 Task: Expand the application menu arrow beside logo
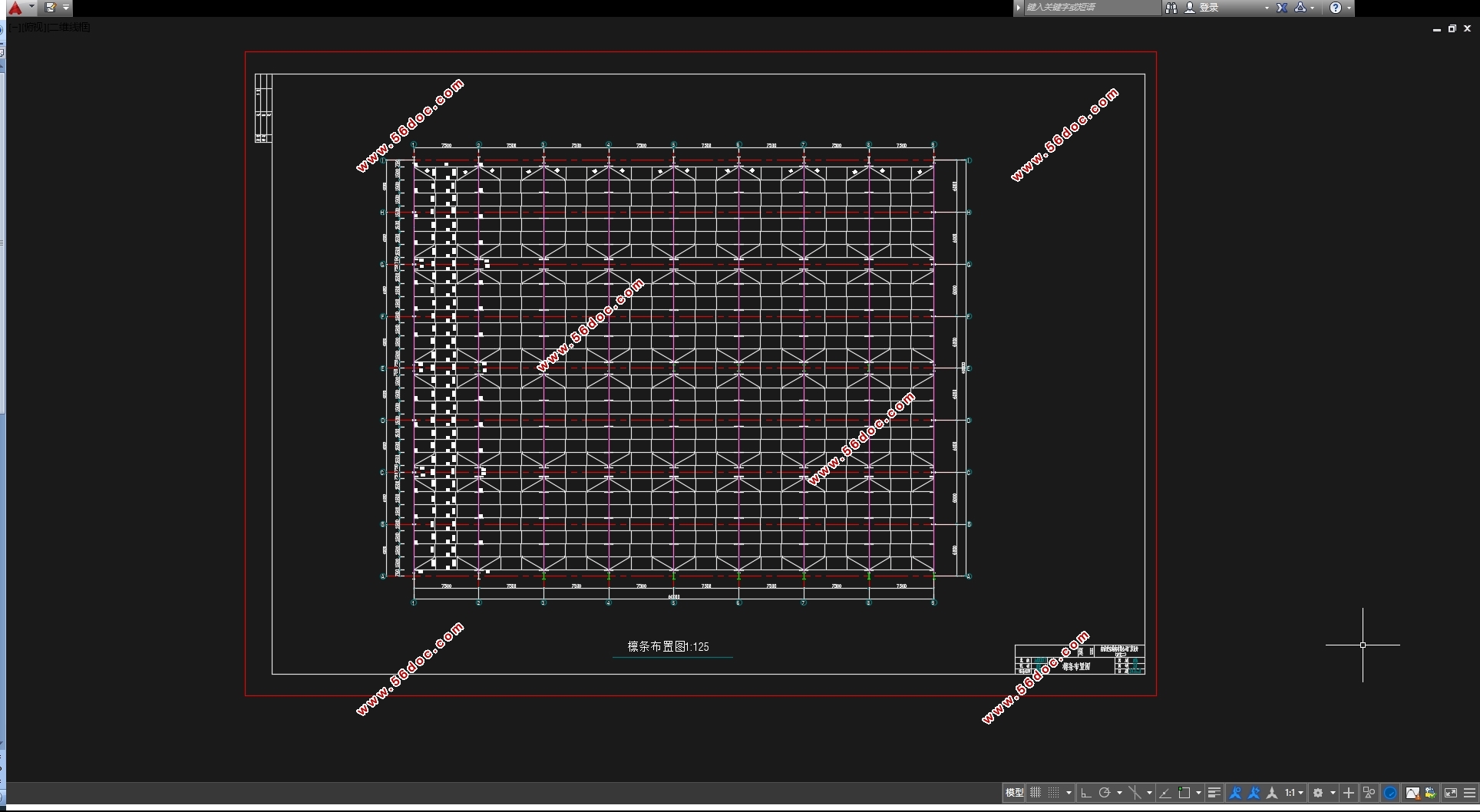(x=31, y=7)
